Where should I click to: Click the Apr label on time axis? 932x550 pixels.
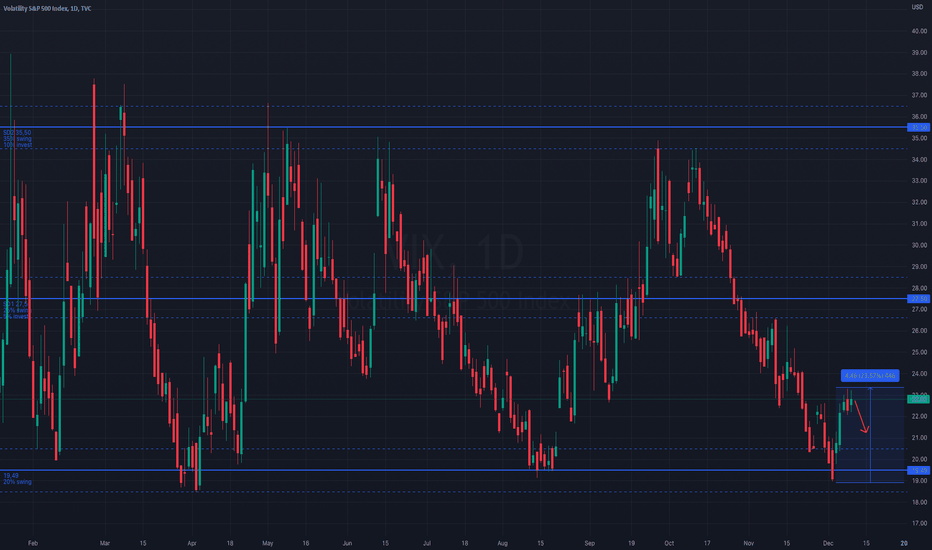click(x=191, y=543)
